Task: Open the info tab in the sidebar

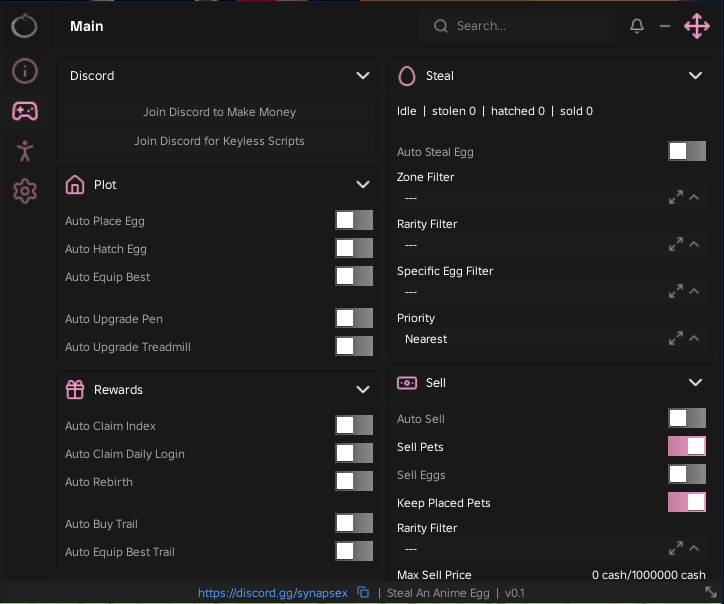Action: point(24,71)
